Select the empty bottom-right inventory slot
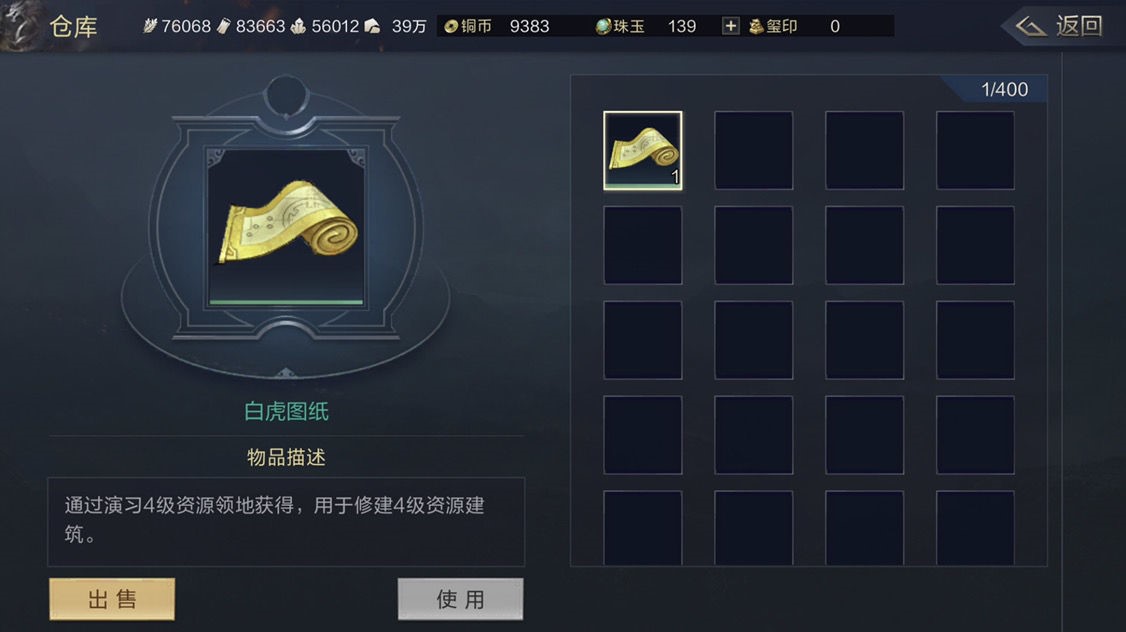The height and width of the screenshot is (632, 1126). (975, 528)
